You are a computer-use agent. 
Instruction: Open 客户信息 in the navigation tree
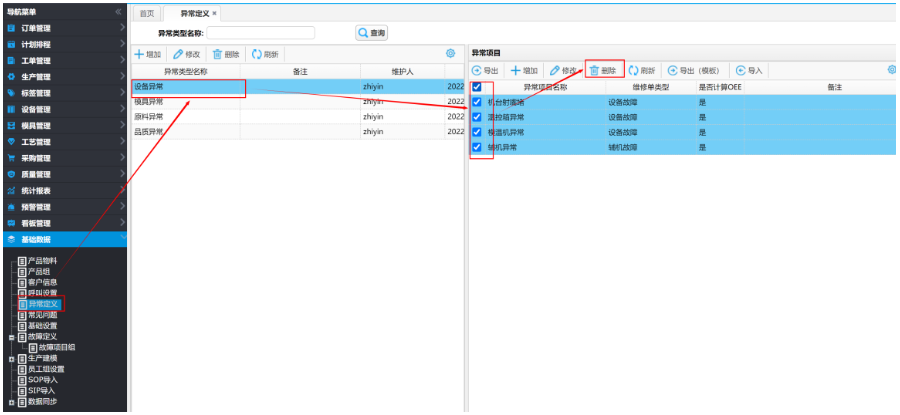41,282
